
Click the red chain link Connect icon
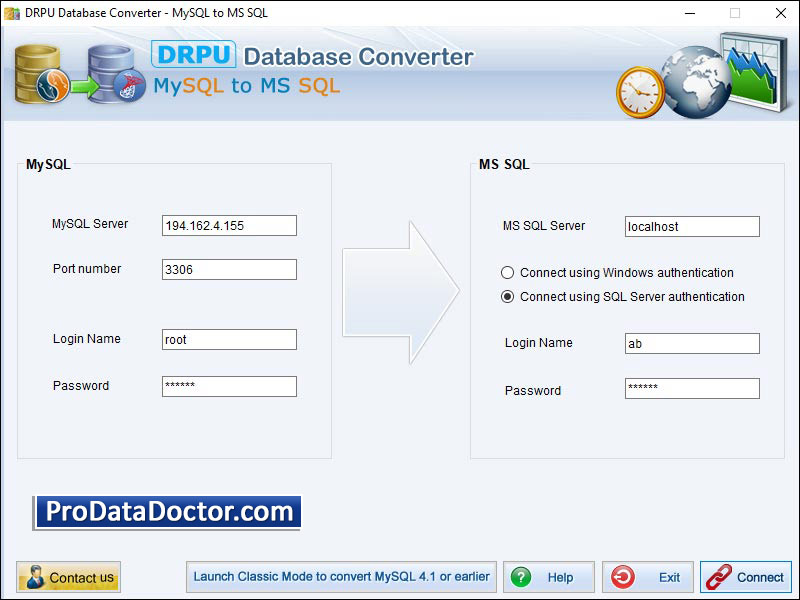pyautogui.click(x=719, y=577)
